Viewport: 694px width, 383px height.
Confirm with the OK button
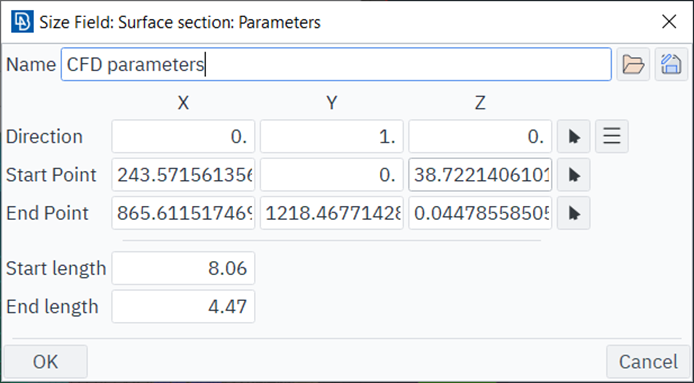tap(46, 362)
